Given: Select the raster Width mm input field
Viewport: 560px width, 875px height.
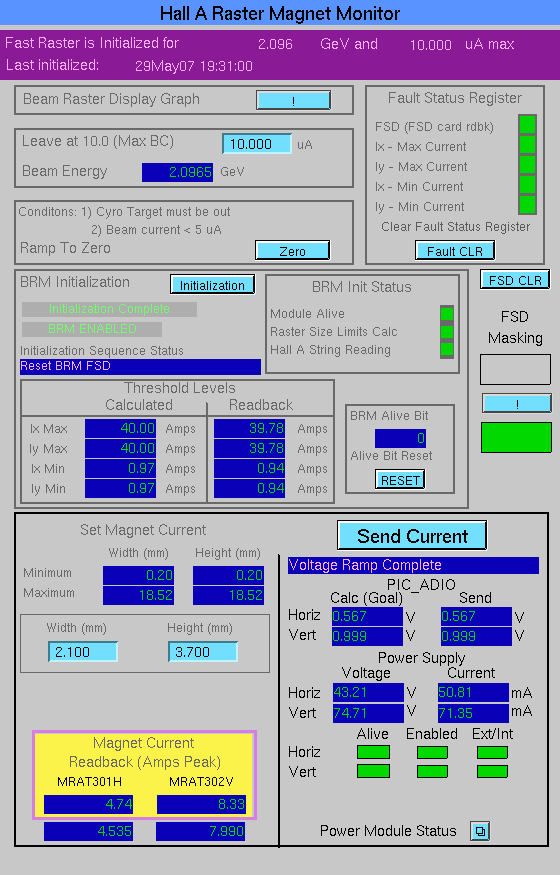Looking at the screenshot, I should [x=83, y=652].
